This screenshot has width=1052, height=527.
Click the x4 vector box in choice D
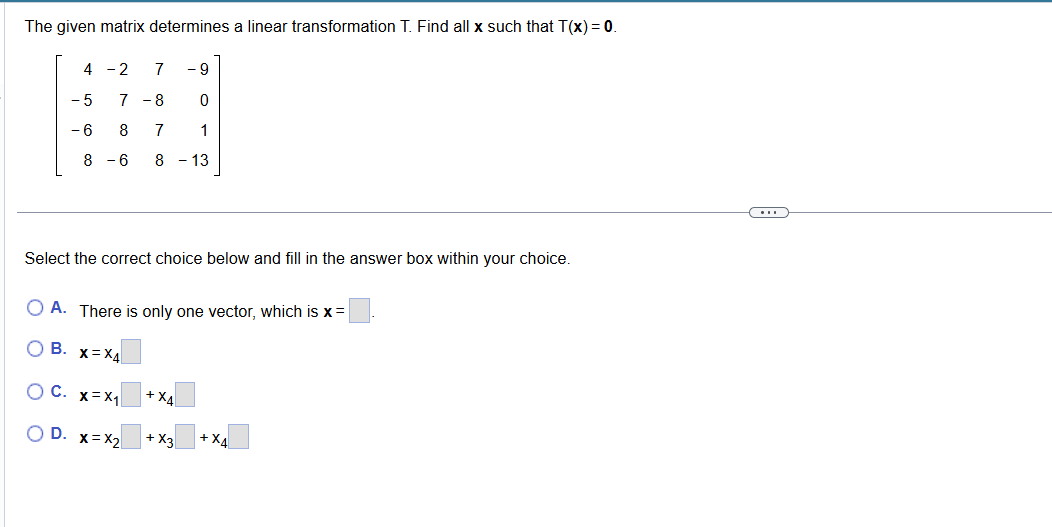tap(238, 437)
